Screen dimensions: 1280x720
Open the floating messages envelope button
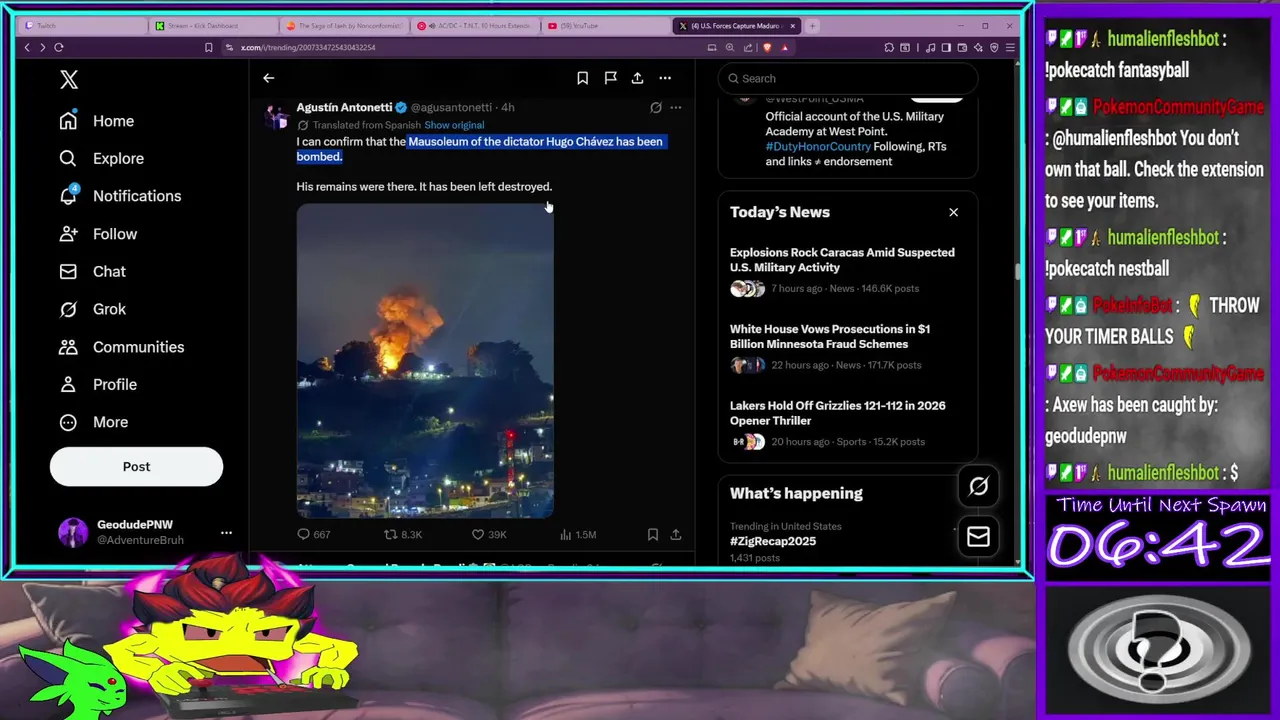point(978,537)
